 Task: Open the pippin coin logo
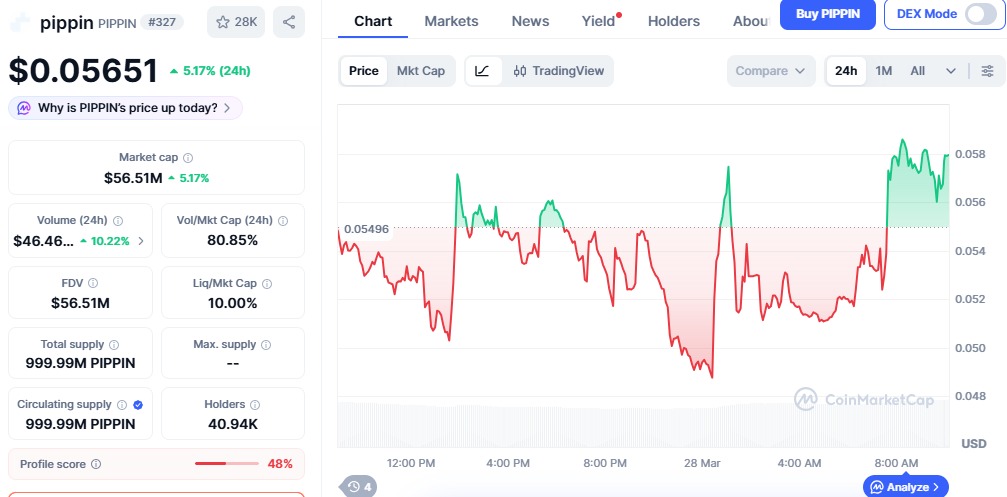pos(20,22)
